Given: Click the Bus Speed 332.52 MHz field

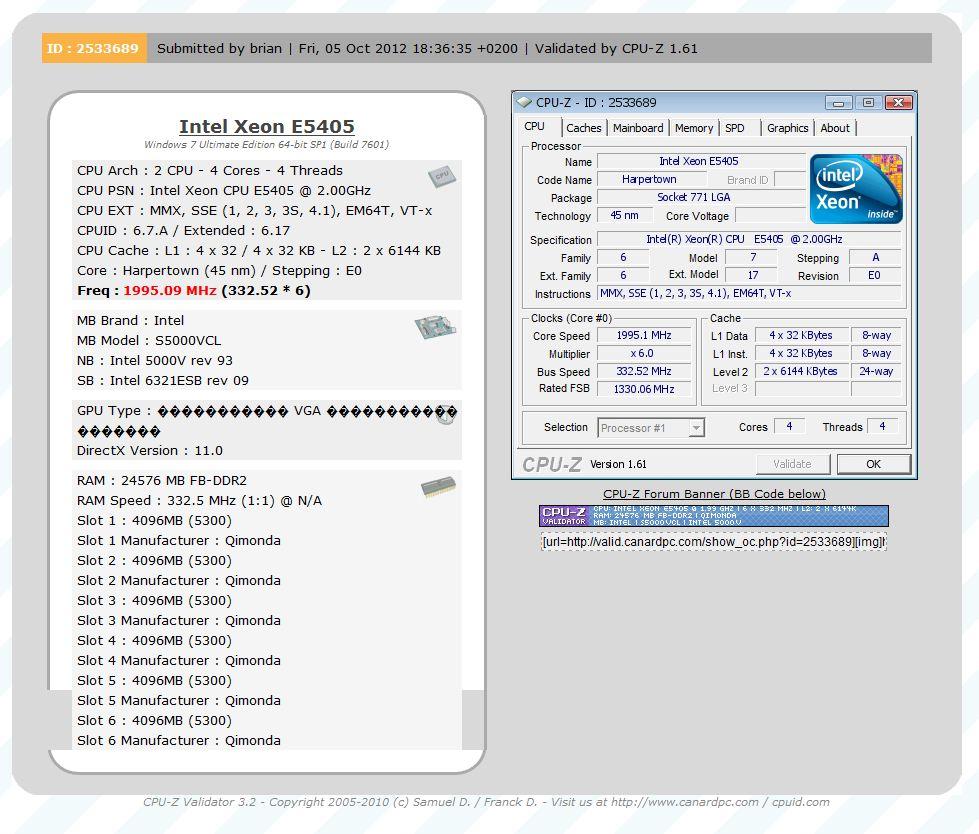Looking at the screenshot, I should coord(644,371).
